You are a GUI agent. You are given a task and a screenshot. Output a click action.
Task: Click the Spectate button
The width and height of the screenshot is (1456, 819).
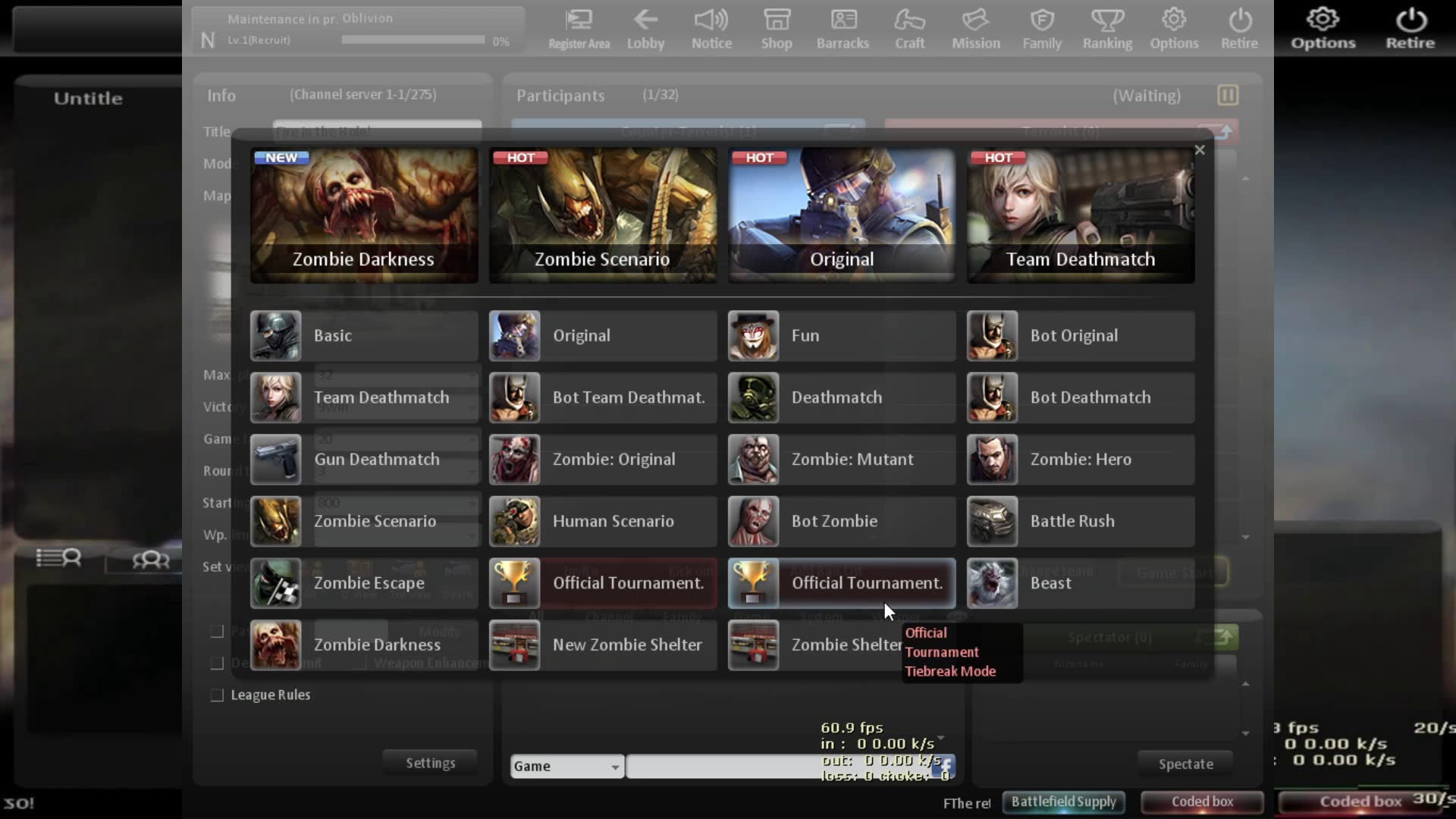pyautogui.click(x=1185, y=764)
